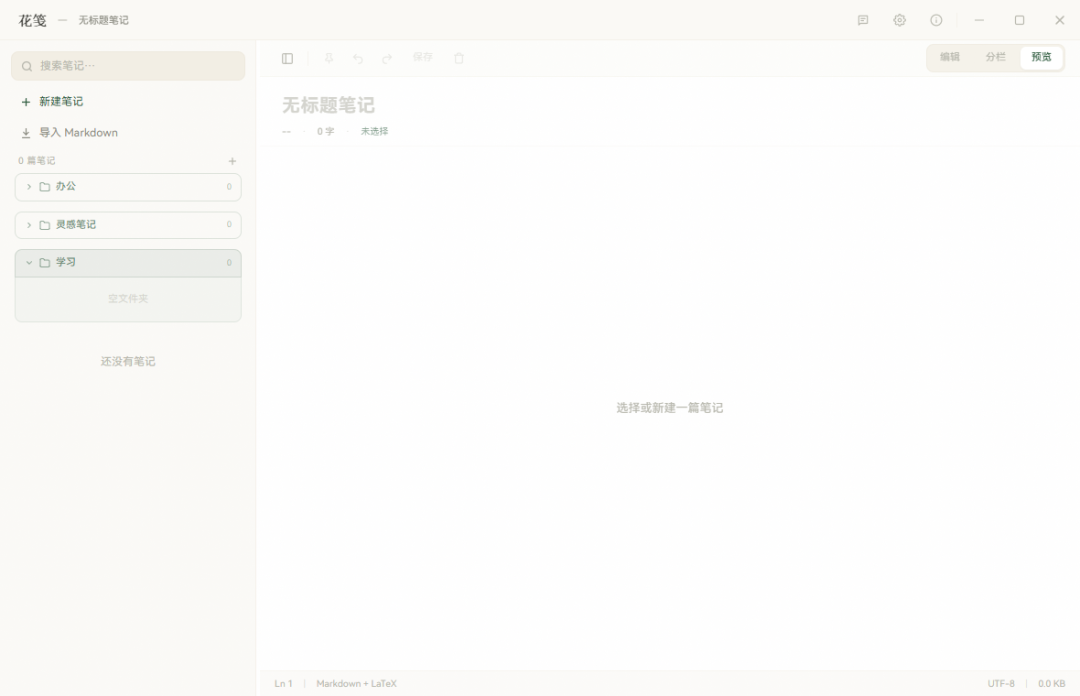Expand the 办公 folder chevron
The width and height of the screenshot is (1080, 696).
point(29,187)
